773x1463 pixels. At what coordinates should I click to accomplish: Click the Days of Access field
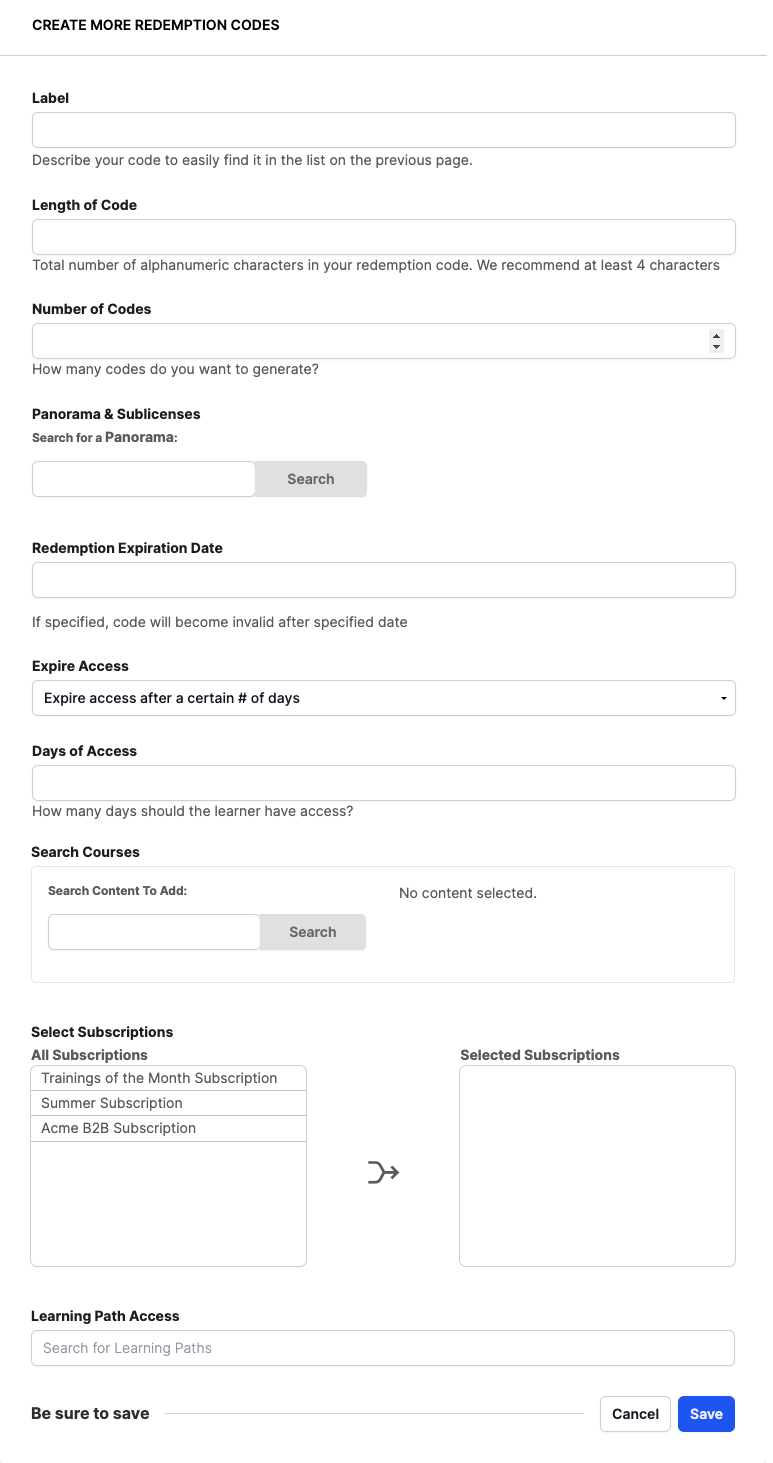[x=383, y=782]
